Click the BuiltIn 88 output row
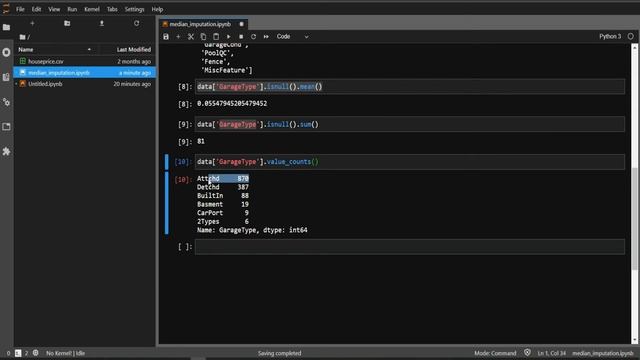 point(223,196)
